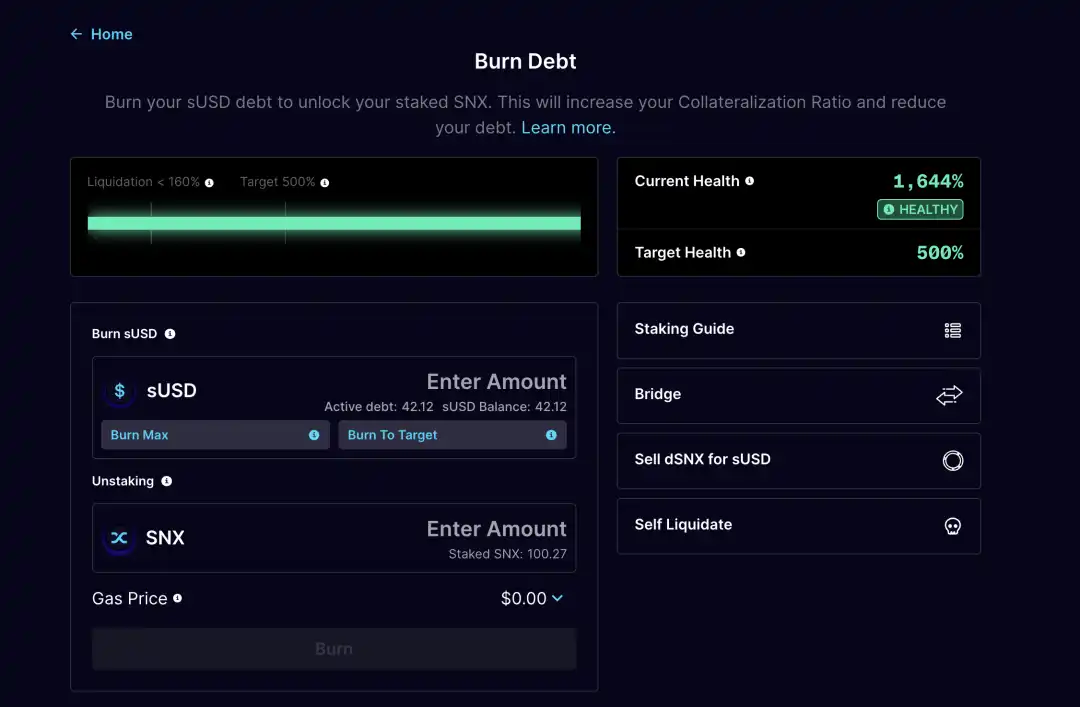
Task: Click info icon beside Liquidation threshold
Action: (x=209, y=183)
